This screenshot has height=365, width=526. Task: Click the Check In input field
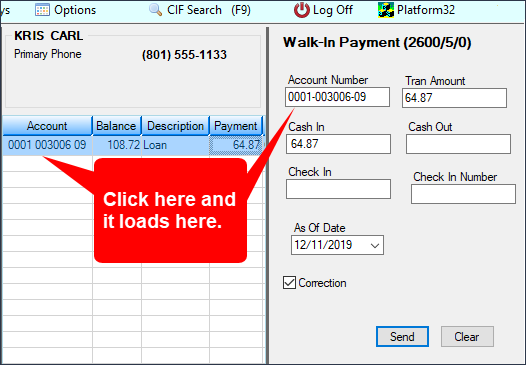tap(338, 189)
